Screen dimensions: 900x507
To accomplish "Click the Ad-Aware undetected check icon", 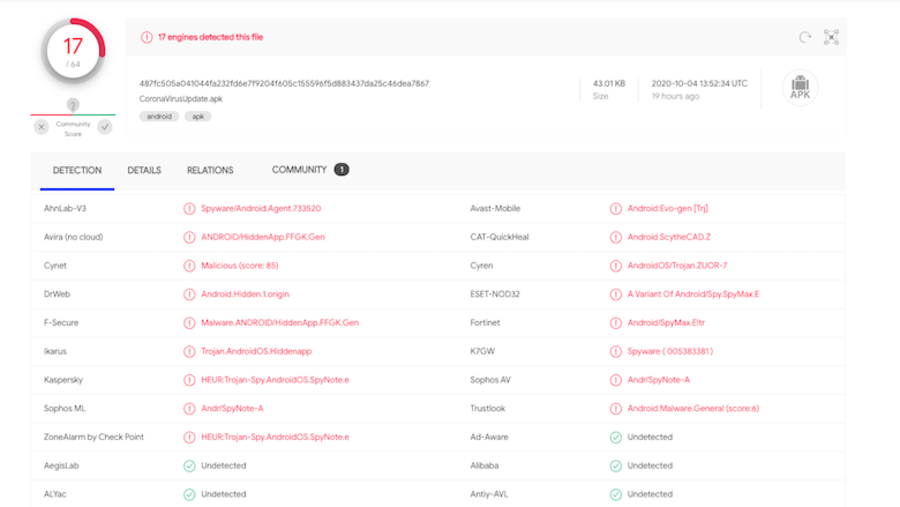I will click(616, 438).
